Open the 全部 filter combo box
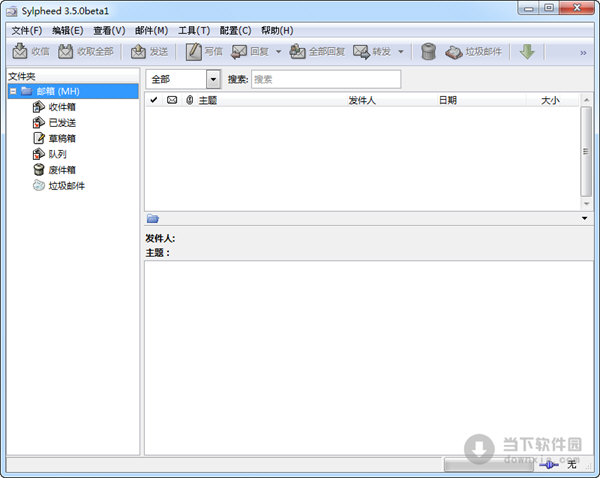 click(x=183, y=79)
